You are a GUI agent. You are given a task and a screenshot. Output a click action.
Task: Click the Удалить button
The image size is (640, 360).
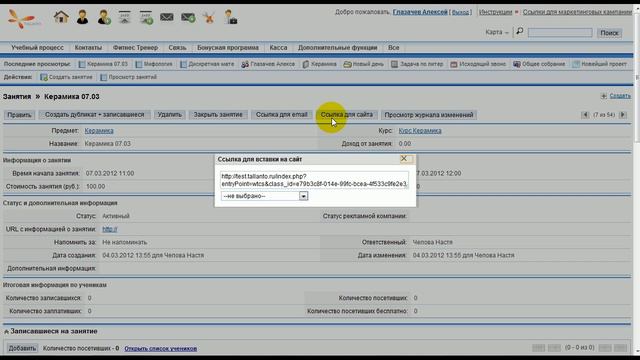coord(169,115)
